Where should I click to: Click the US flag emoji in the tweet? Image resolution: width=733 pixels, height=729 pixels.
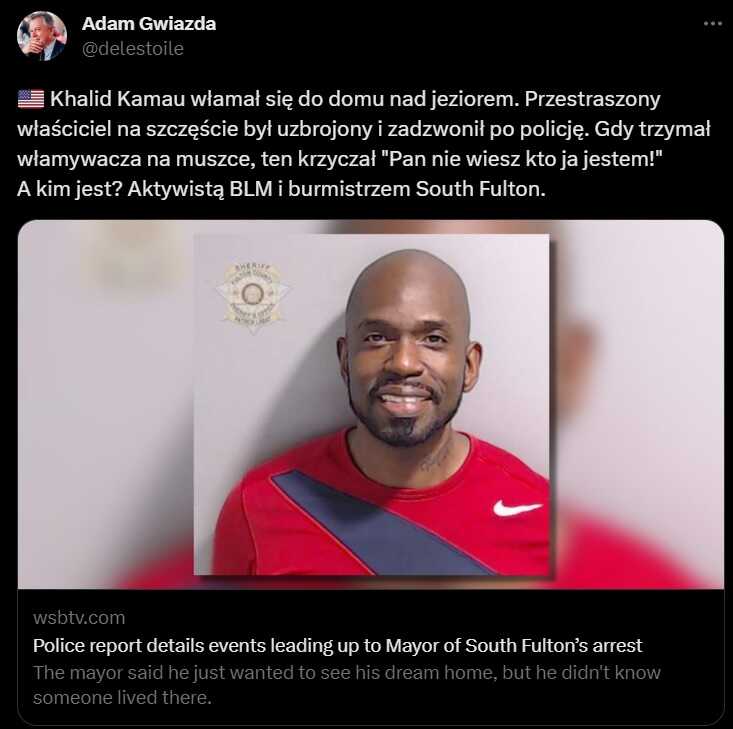pos(31,99)
